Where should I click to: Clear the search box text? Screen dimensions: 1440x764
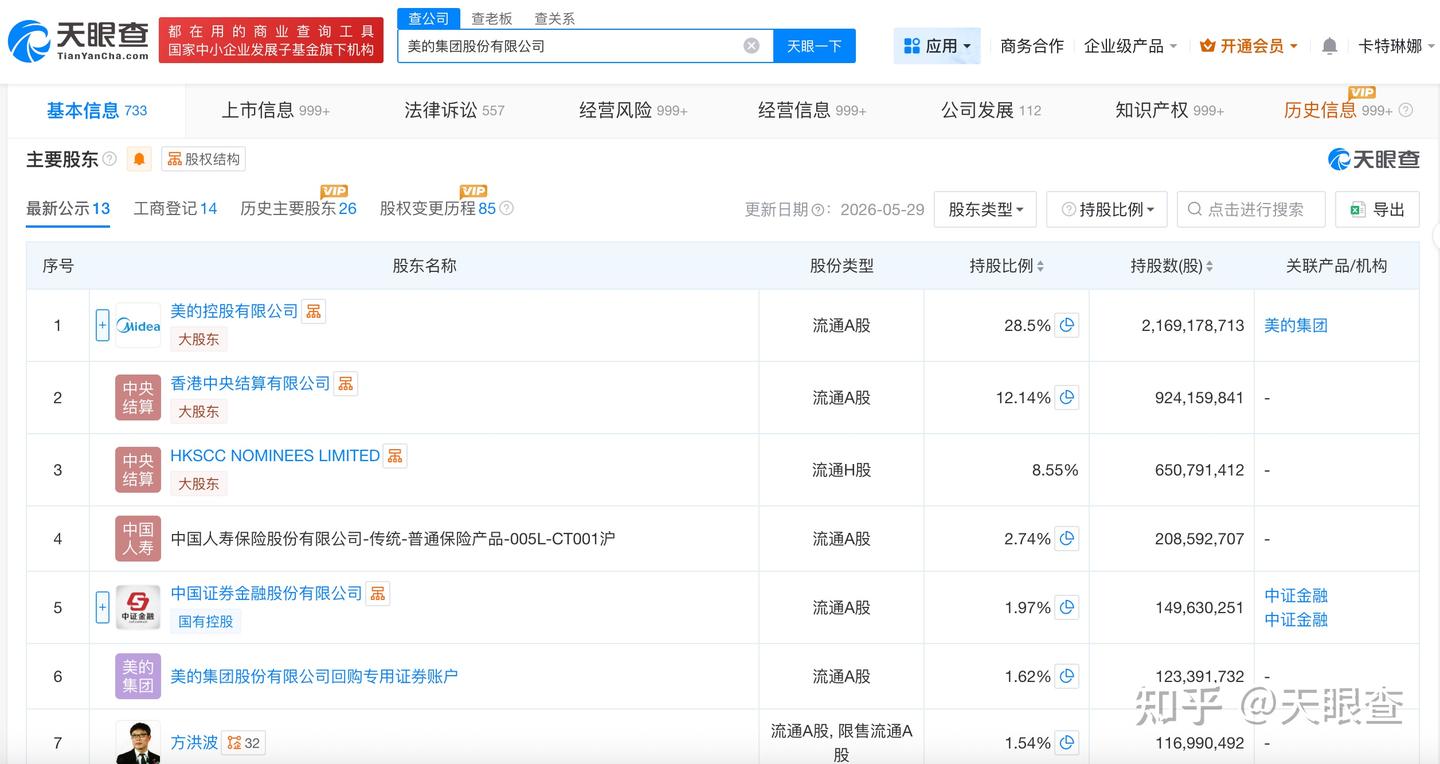coord(751,46)
